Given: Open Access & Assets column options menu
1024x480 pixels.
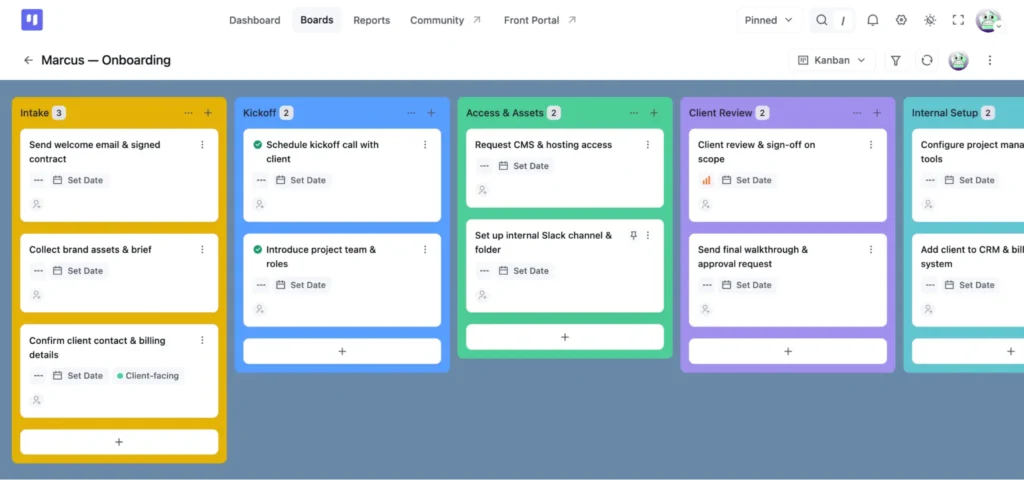Looking at the screenshot, I should [x=633, y=113].
